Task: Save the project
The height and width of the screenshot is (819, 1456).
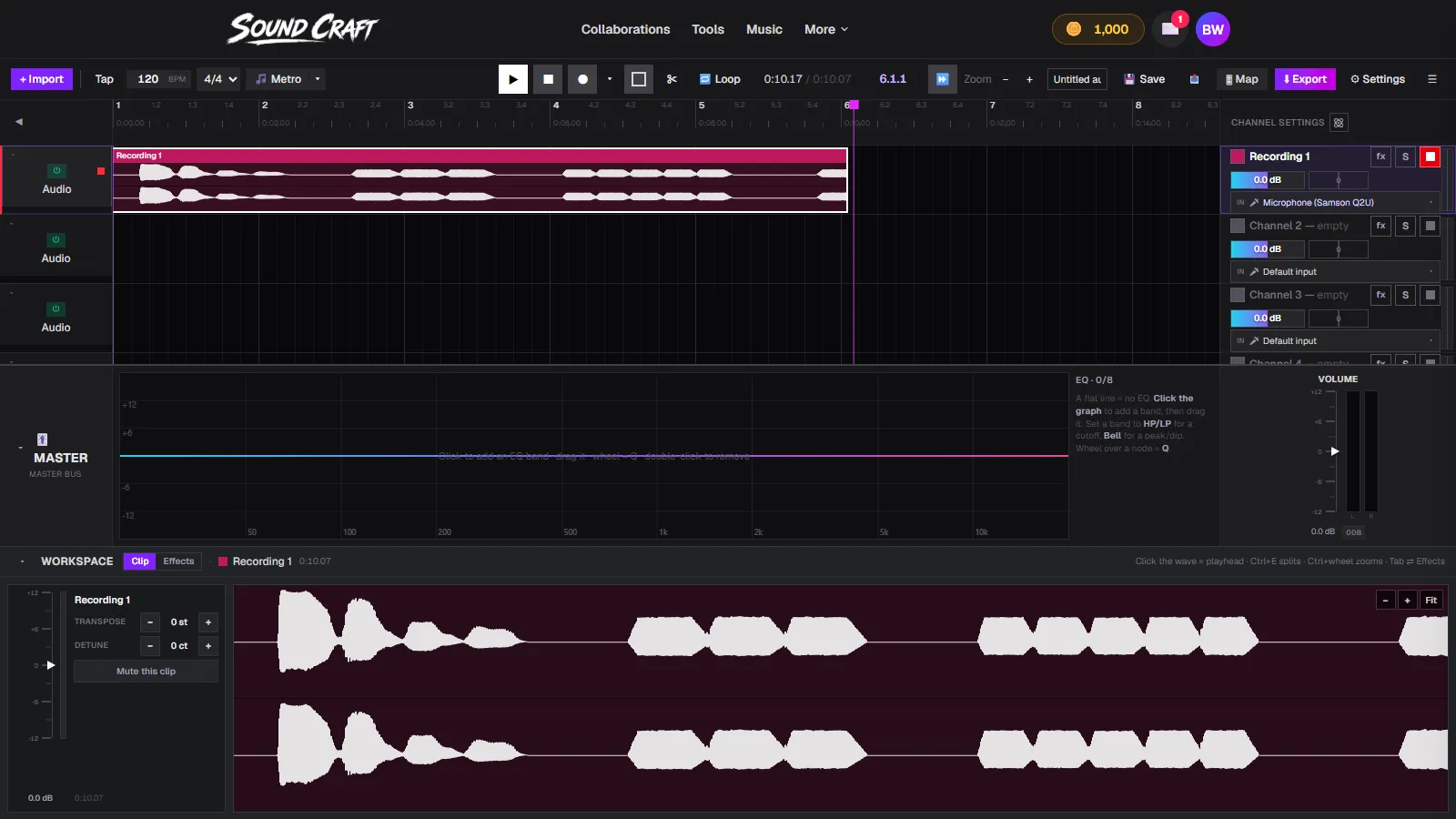Action: (x=1144, y=79)
